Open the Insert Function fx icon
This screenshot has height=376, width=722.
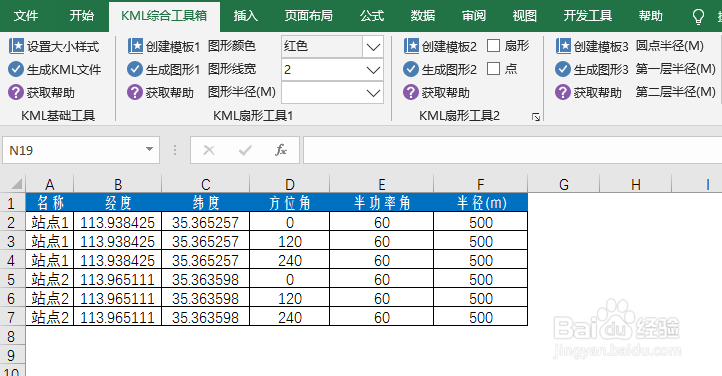pos(280,150)
